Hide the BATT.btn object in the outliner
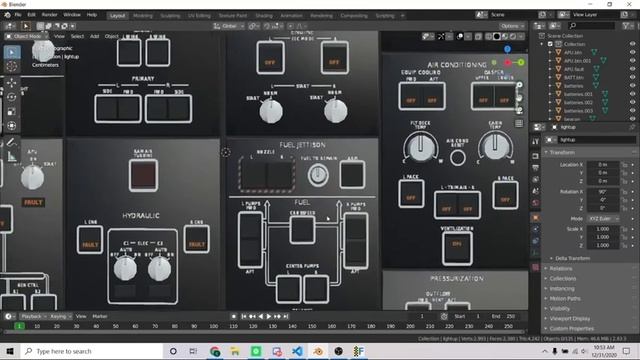The height and width of the screenshot is (360, 640). [x=632, y=77]
